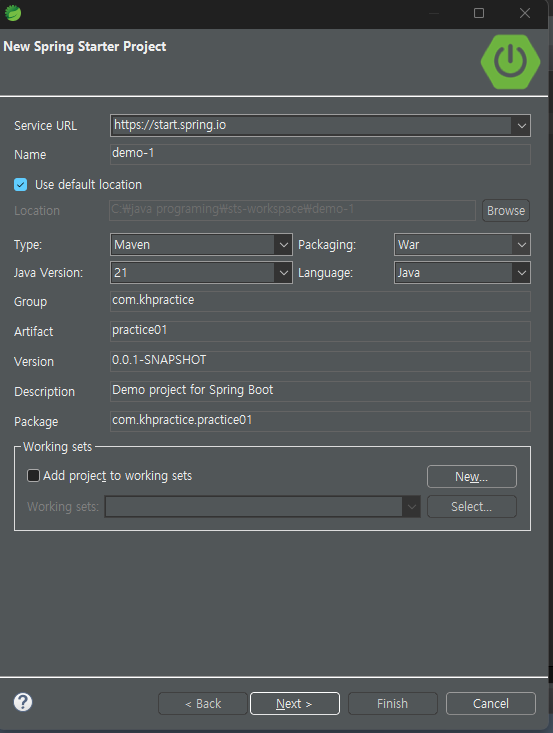The height and width of the screenshot is (733, 553).
Task: Click the Select... working sets button
Action: point(472,507)
